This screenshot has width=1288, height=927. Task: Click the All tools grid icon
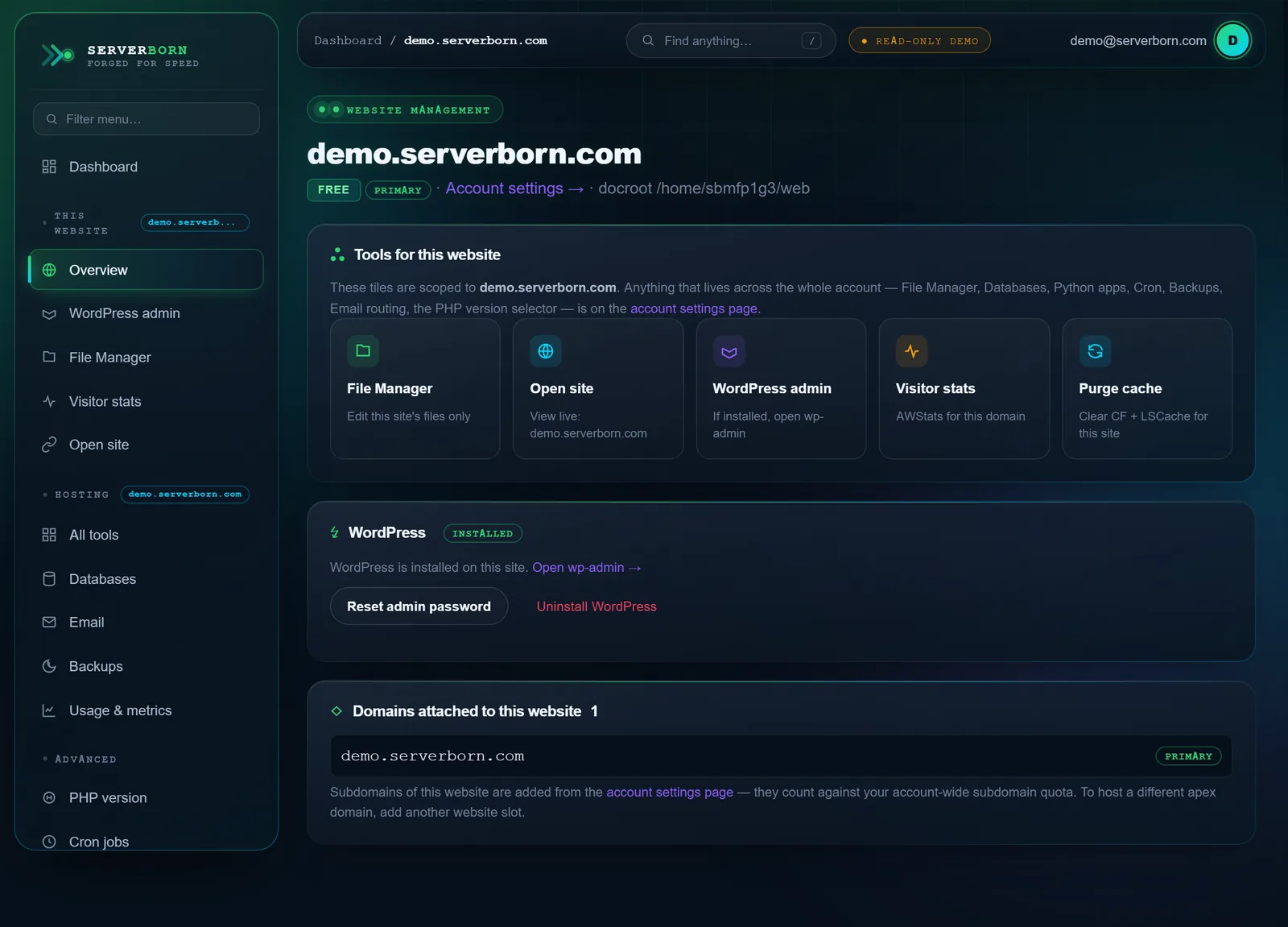tap(49, 535)
